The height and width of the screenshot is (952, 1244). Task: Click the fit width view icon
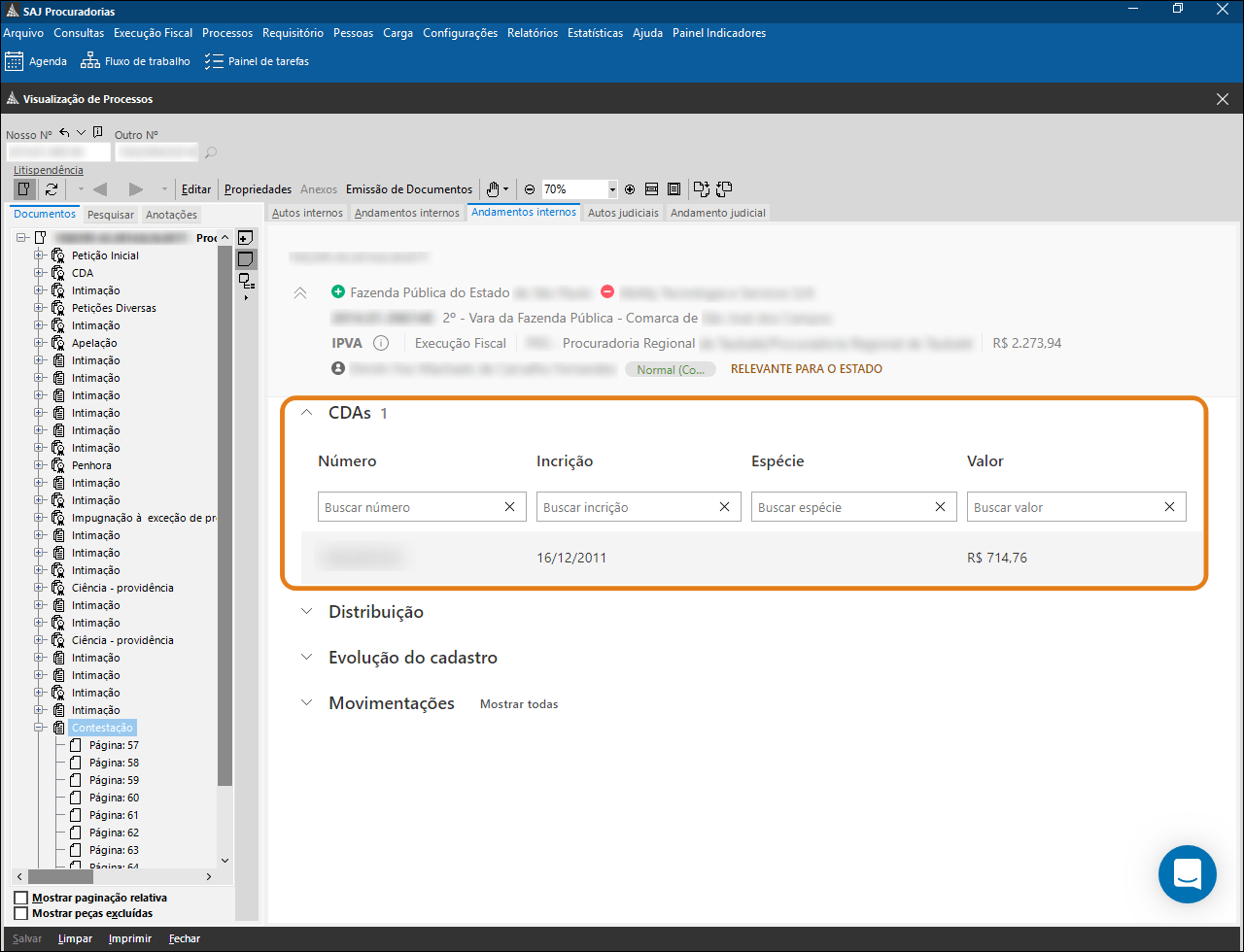(x=650, y=189)
